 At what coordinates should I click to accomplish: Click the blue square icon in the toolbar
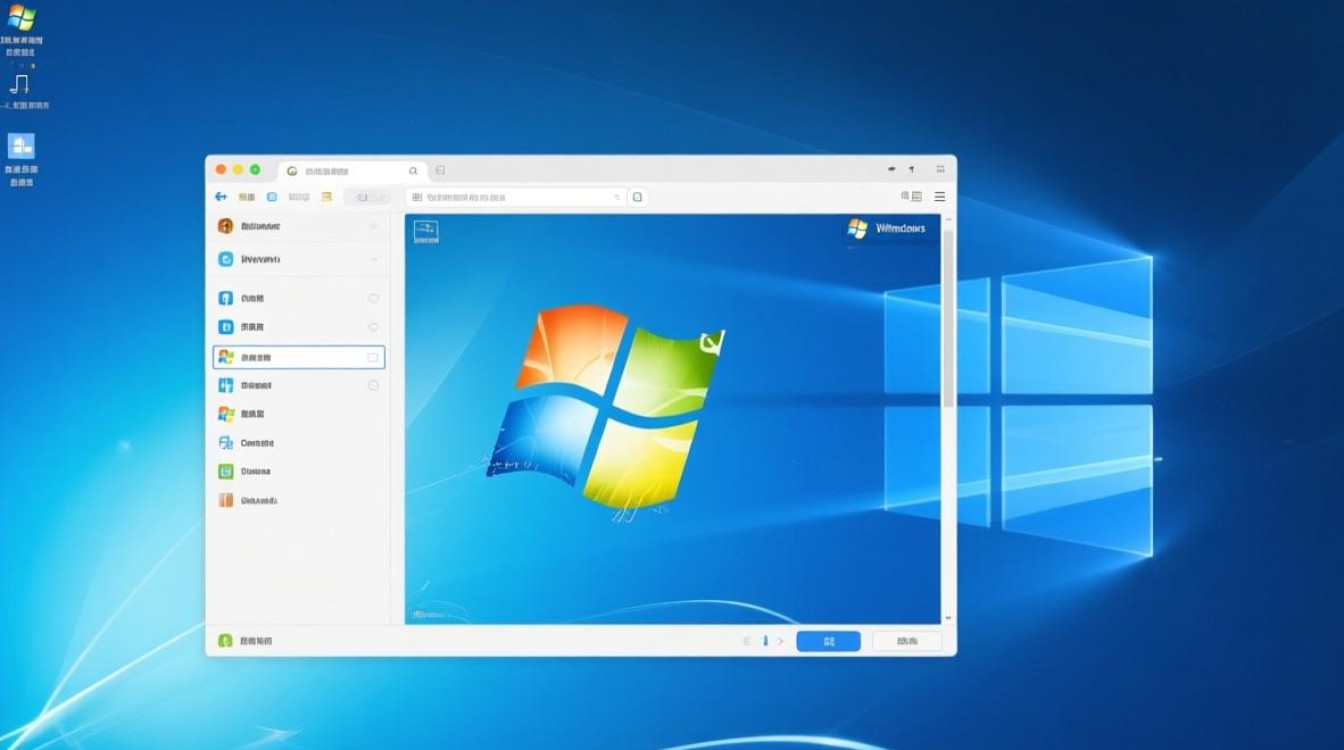coord(274,196)
